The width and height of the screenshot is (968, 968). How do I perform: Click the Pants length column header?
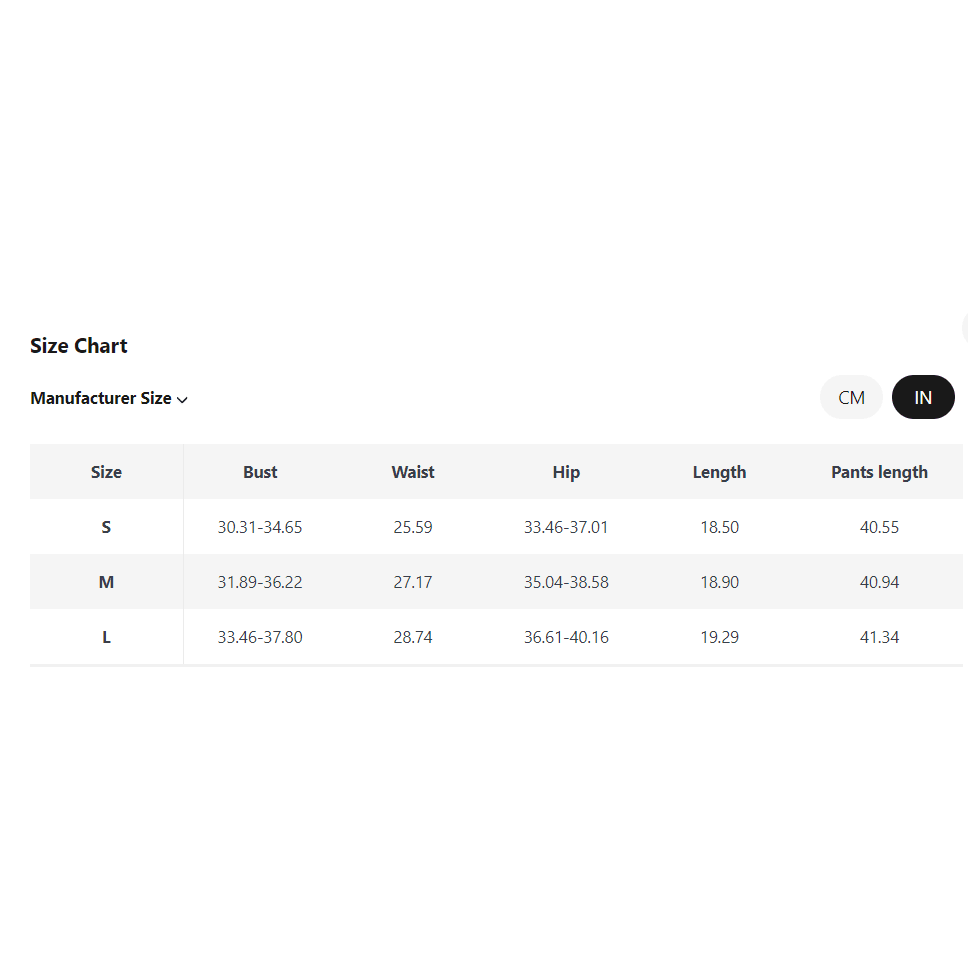pyautogui.click(x=879, y=472)
